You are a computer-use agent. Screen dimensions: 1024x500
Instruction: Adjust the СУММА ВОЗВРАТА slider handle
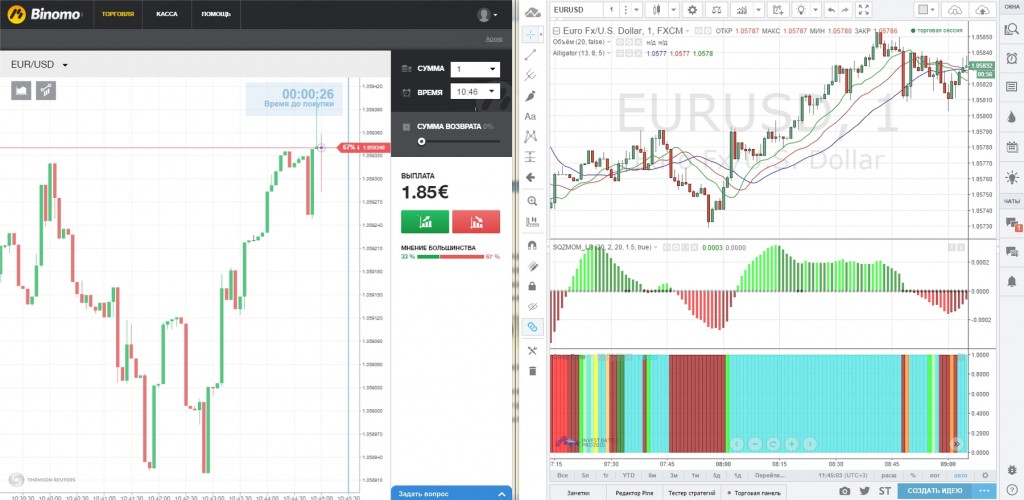[x=421, y=141]
